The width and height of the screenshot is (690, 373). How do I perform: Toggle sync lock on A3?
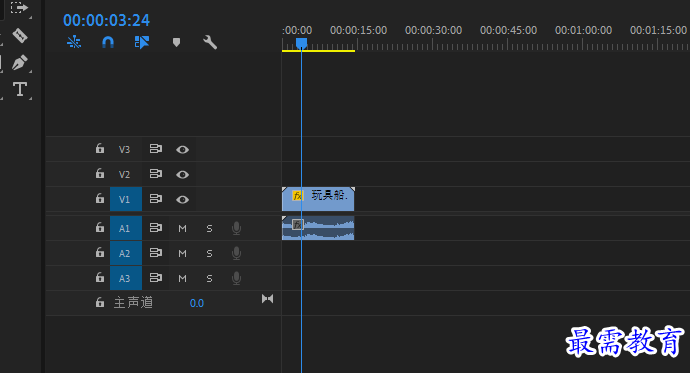click(156, 278)
